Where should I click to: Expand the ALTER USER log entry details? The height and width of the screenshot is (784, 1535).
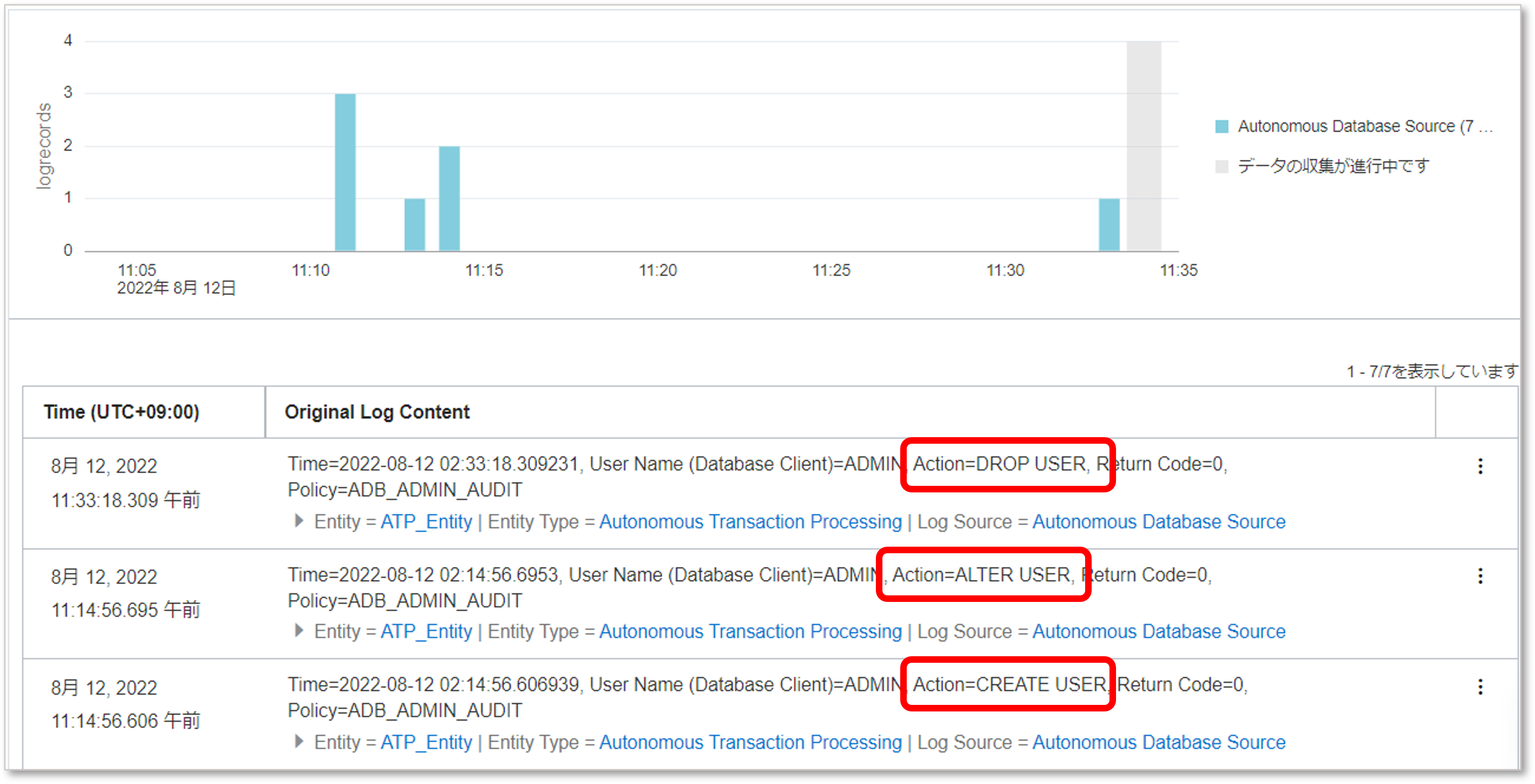[299, 630]
